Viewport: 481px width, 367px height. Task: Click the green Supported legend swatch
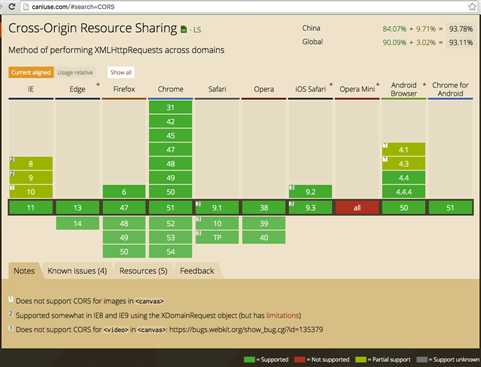(x=249, y=360)
